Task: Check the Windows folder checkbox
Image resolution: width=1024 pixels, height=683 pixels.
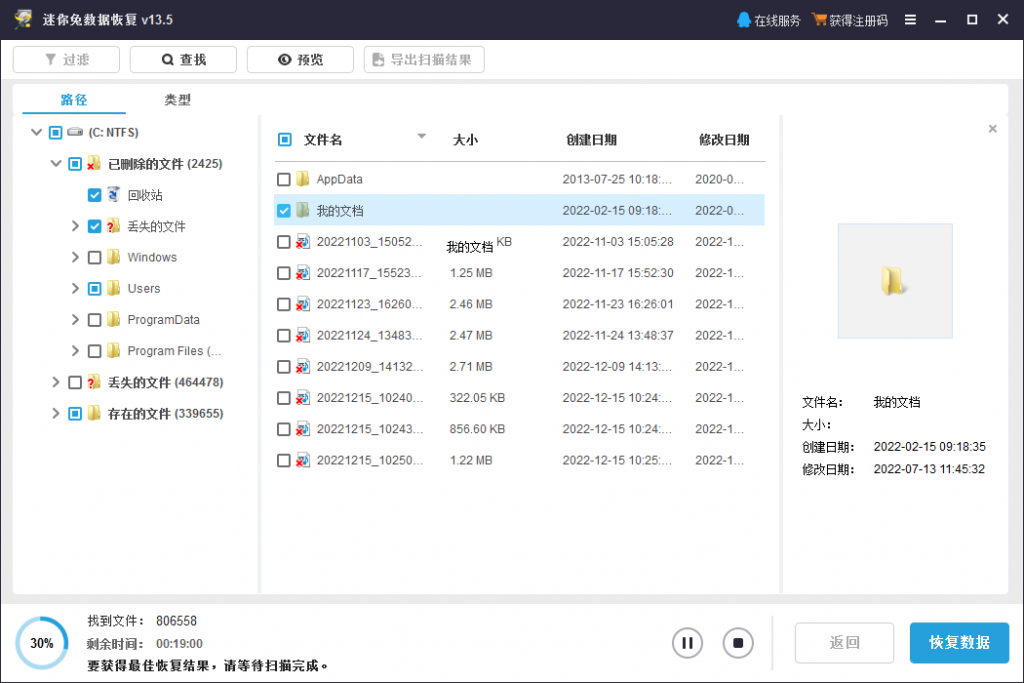Action: click(x=94, y=257)
